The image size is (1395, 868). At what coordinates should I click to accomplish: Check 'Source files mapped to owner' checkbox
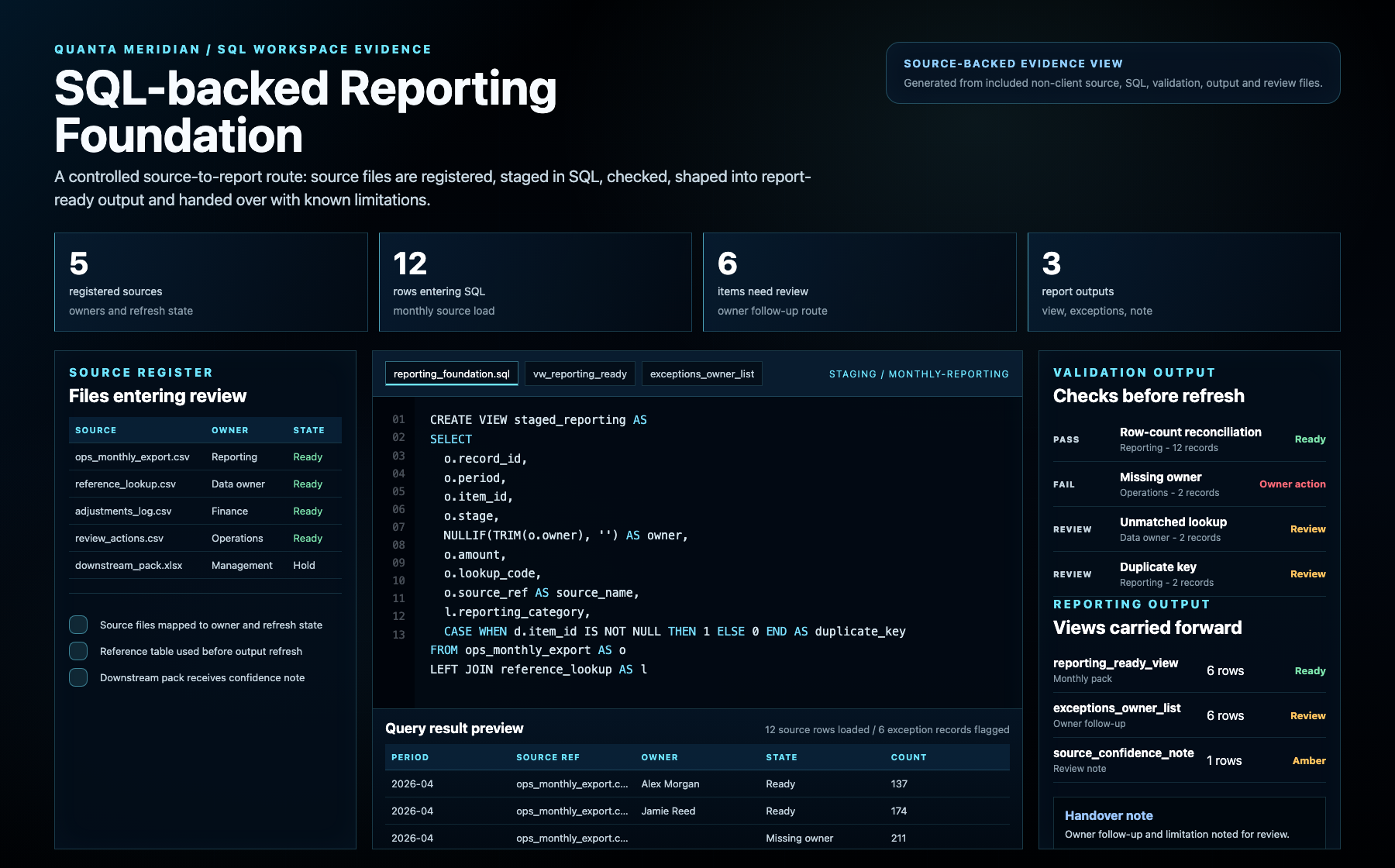click(x=78, y=625)
